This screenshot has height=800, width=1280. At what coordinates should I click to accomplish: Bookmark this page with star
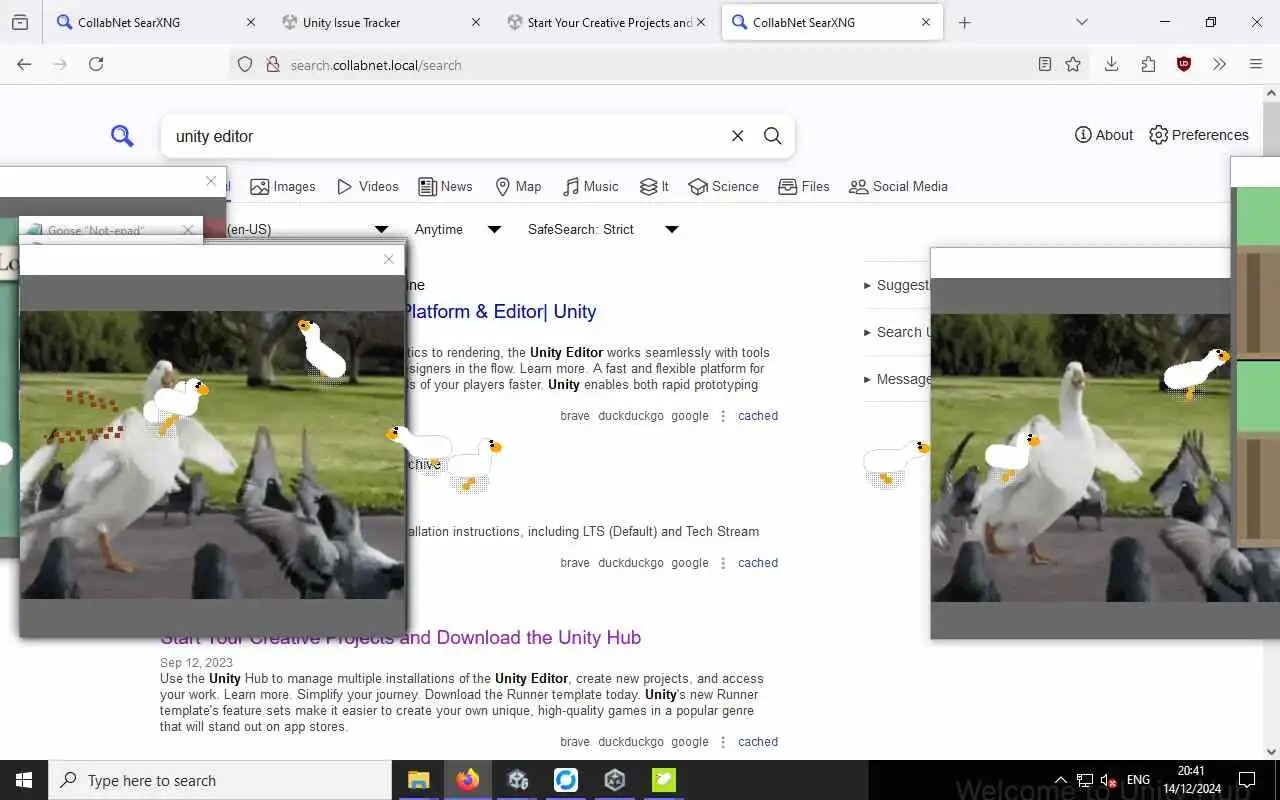[x=1073, y=64]
